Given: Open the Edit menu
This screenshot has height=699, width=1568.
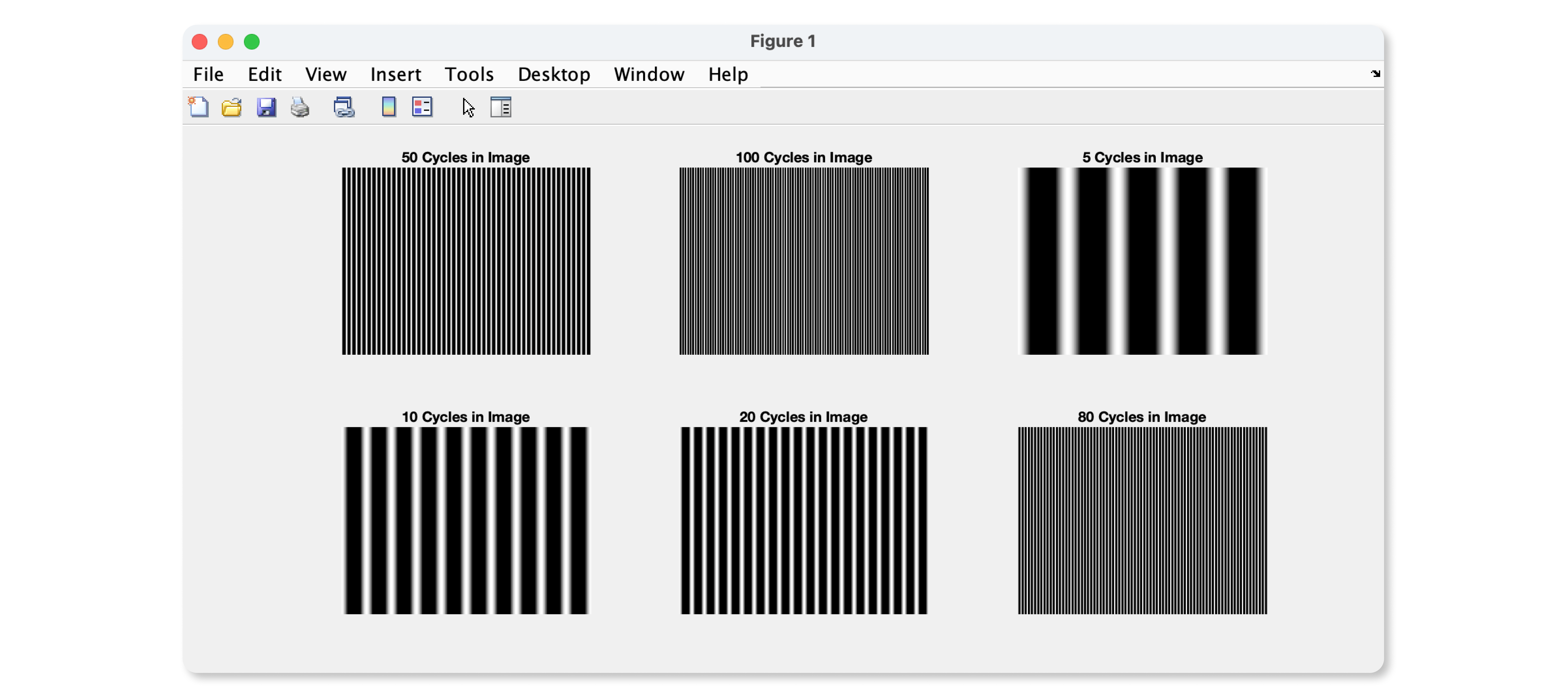Looking at the screenshot, I should point(264,74).
